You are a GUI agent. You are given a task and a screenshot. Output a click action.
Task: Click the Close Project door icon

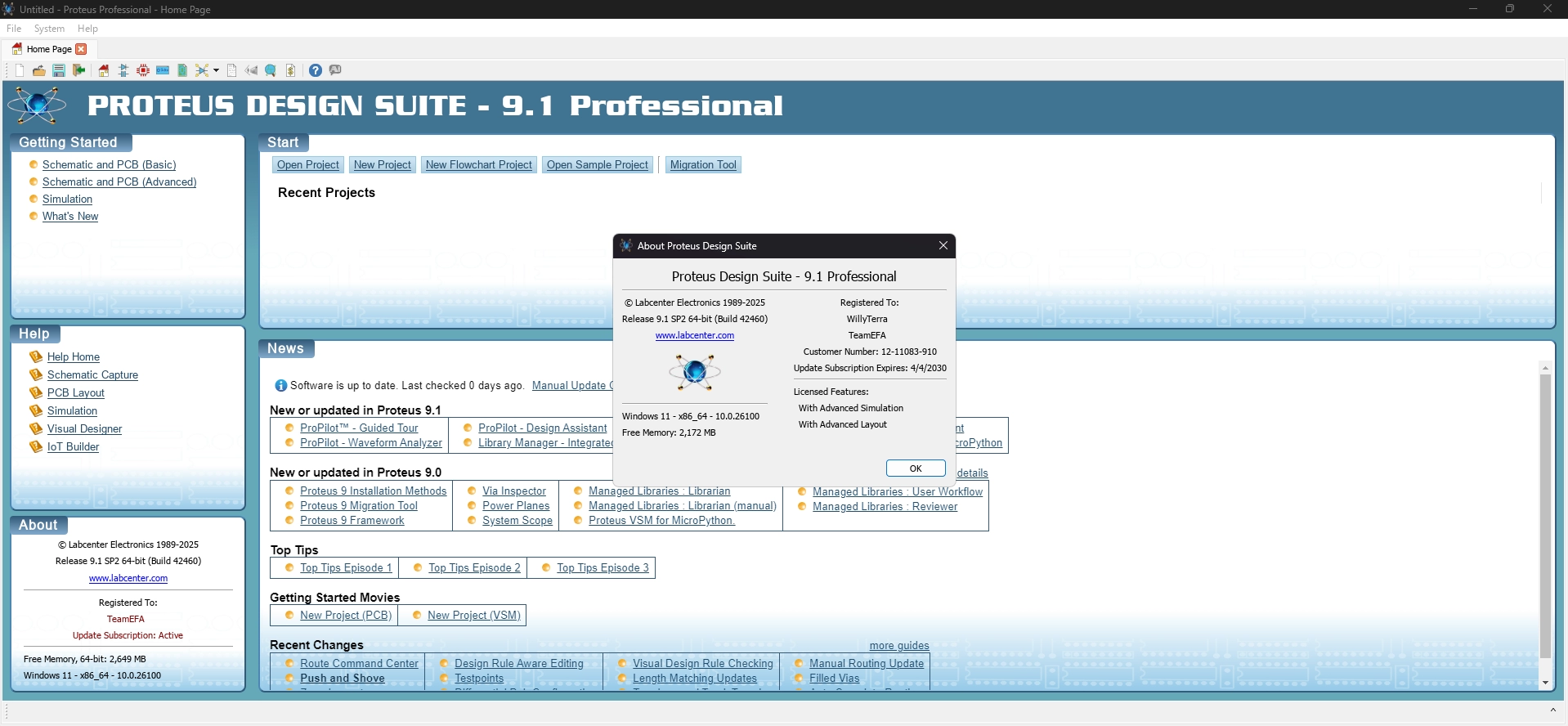coord(79,70)
